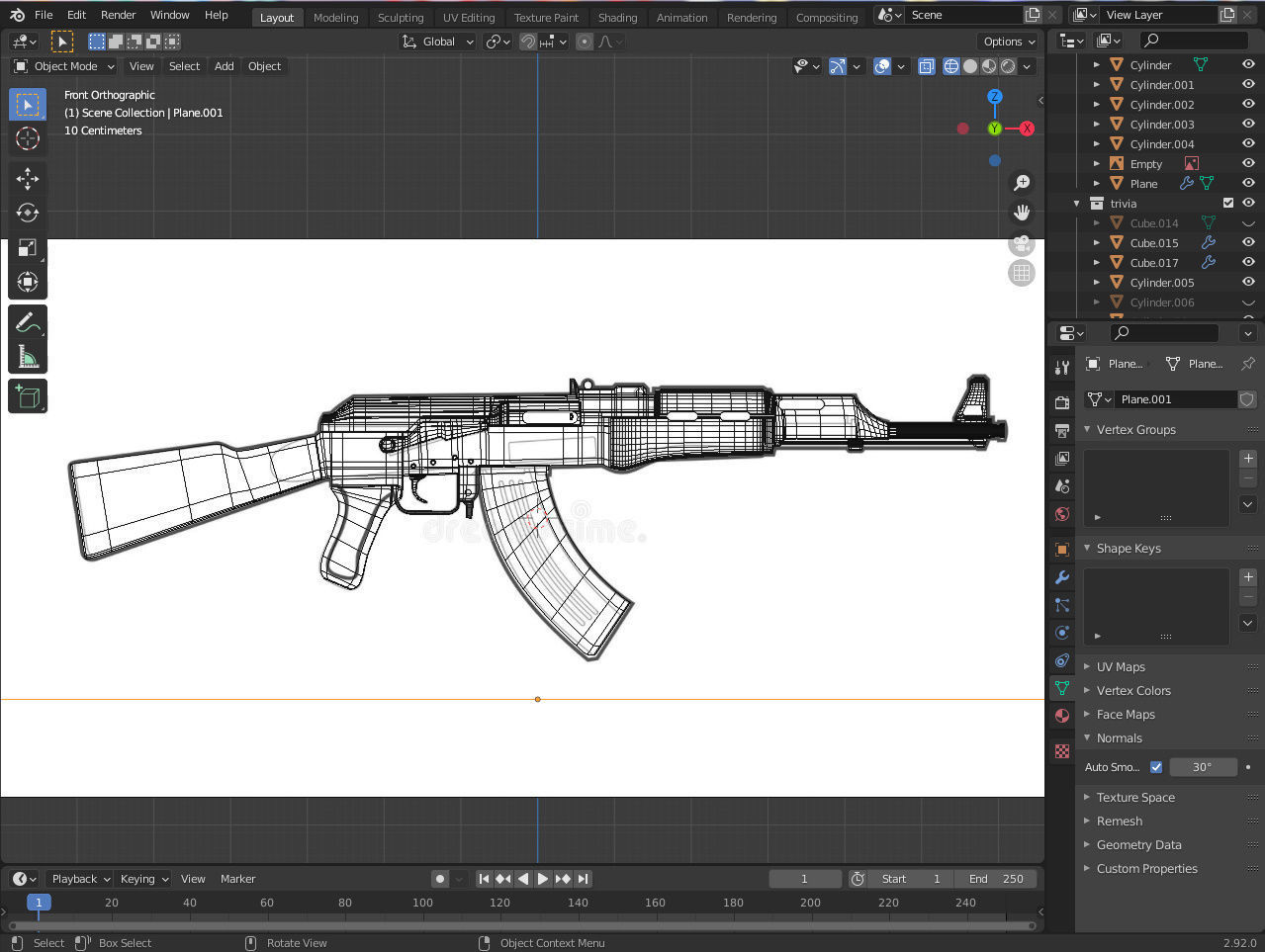Viewport: 1265px width, 952px height.
Task: Select the Select Box tool
Action: [x=28, y=104]
